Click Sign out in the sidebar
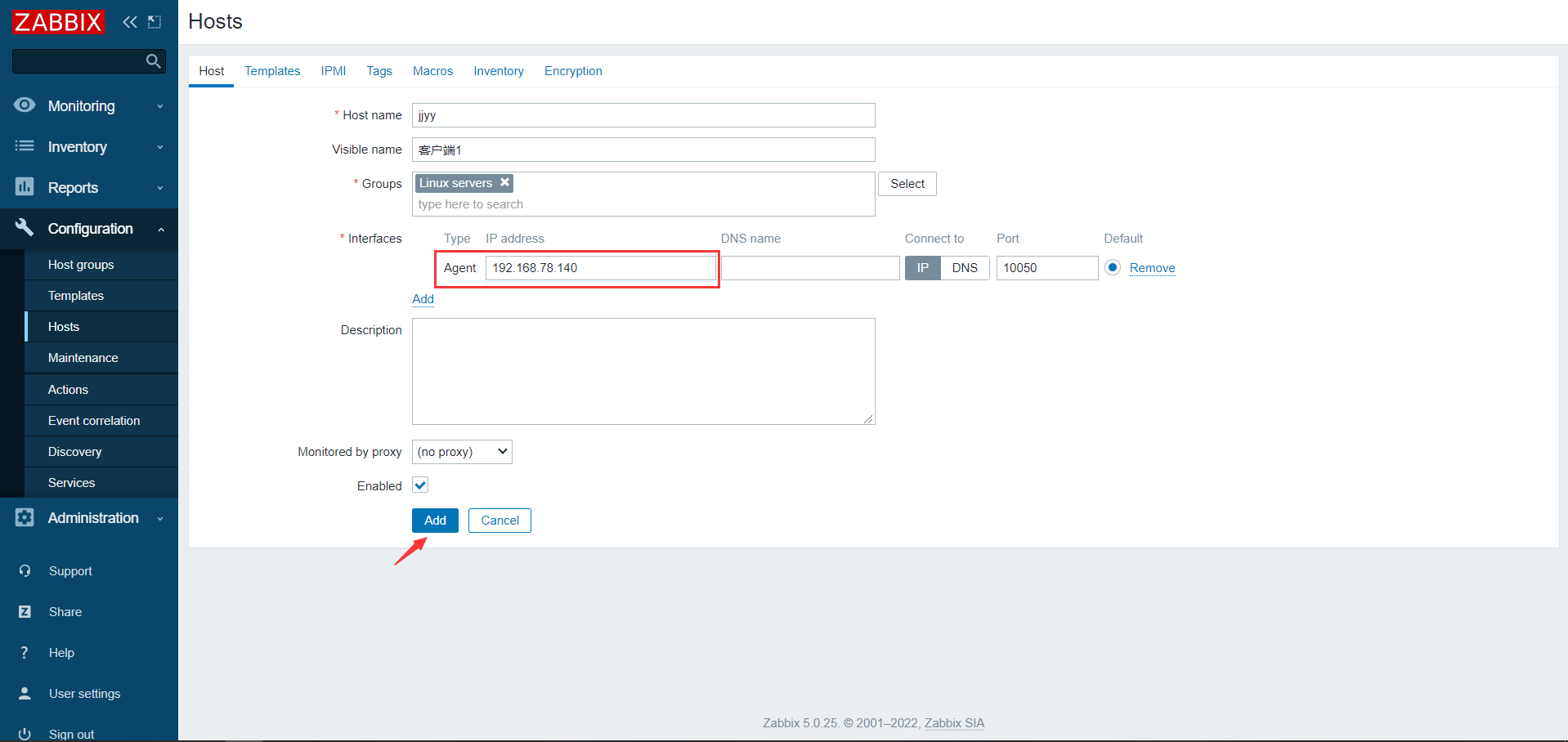 [x=71, y=734]
